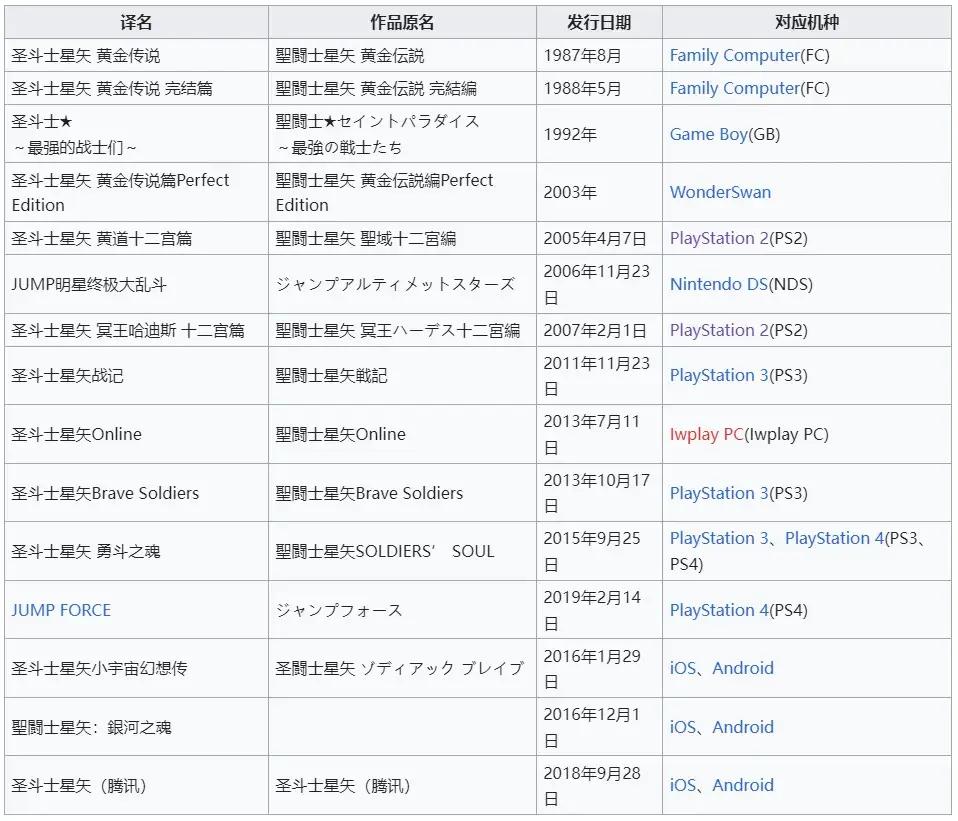Click the WonderSwan platform link

(x=720, y=192)
